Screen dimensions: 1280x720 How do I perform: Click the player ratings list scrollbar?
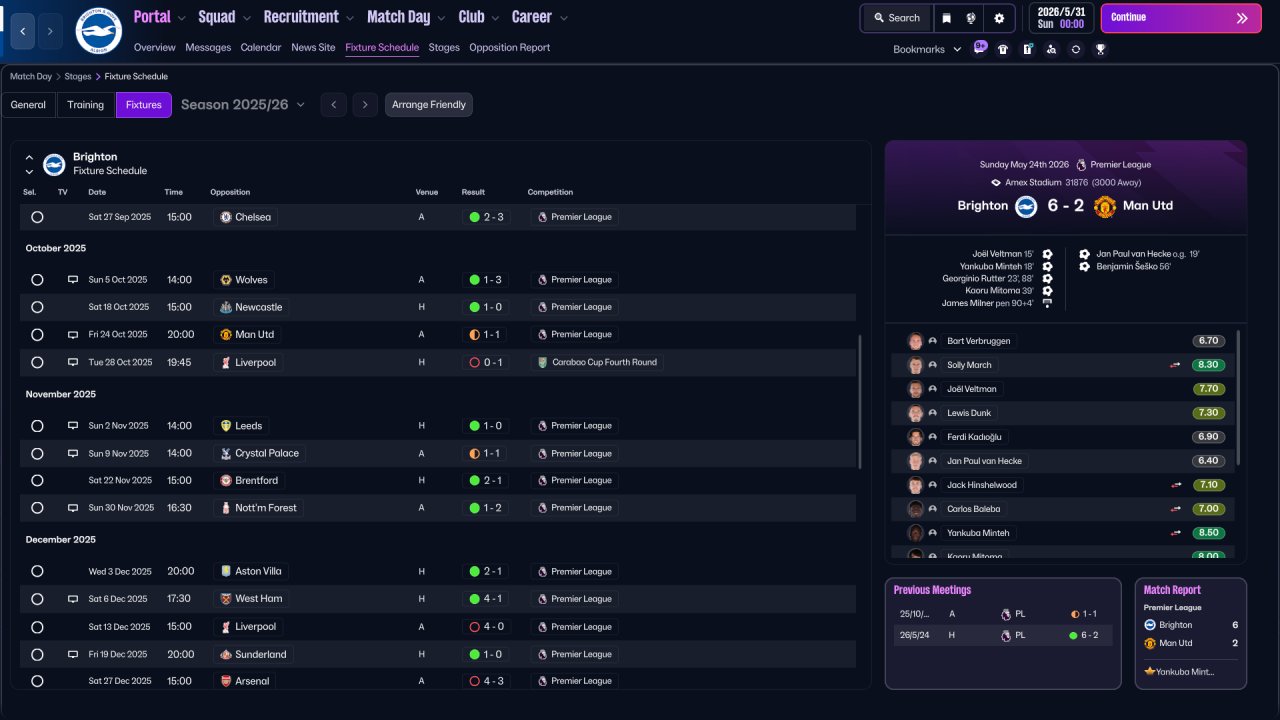[x=1238, y=398]
